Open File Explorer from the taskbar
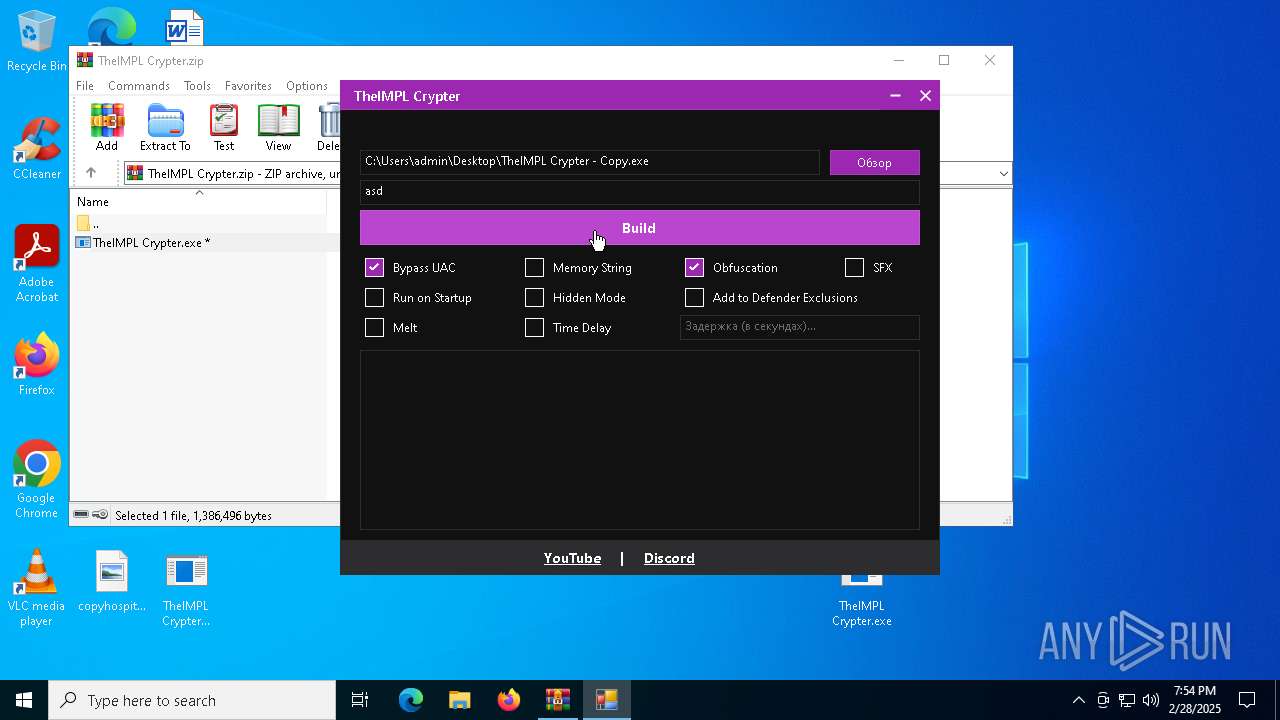Image resolution: width=1280 pixels, height=720 pixels. coord(459,700)
